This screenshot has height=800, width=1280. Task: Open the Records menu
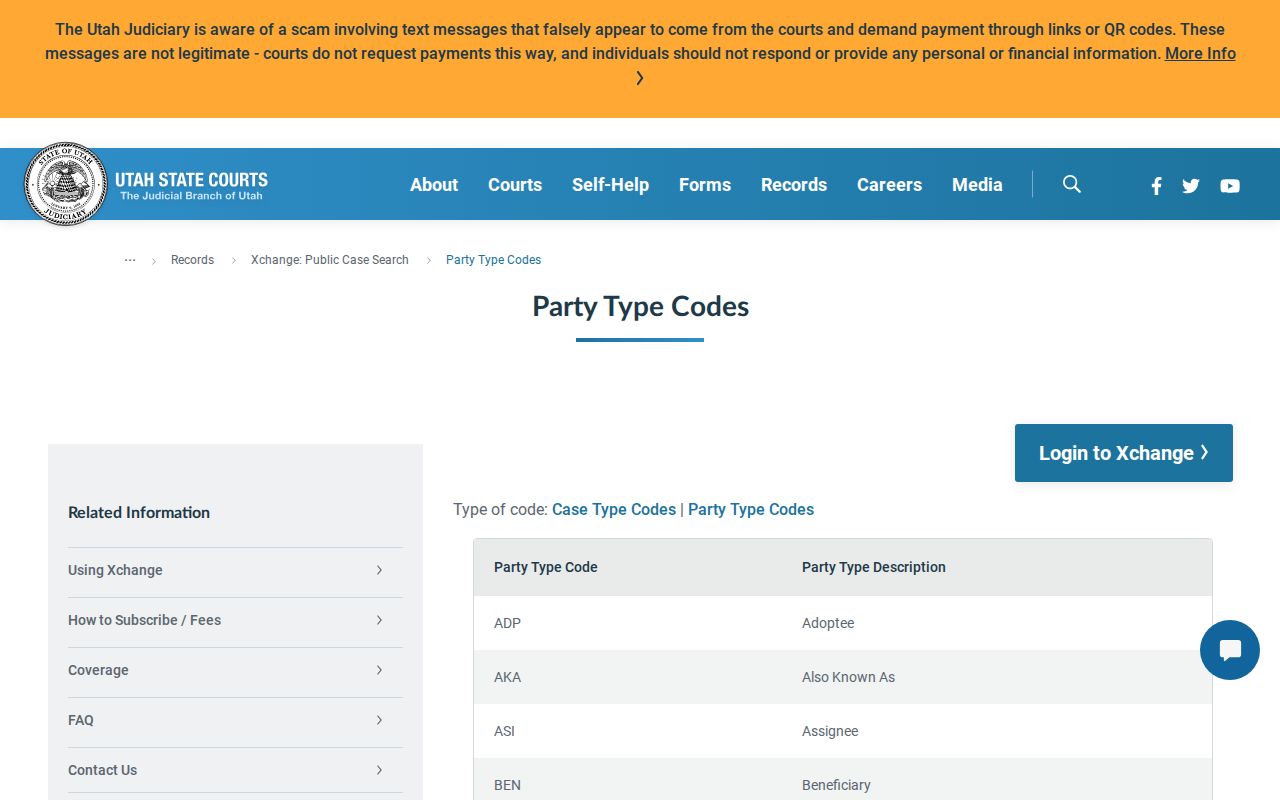(x=794, y=185)
